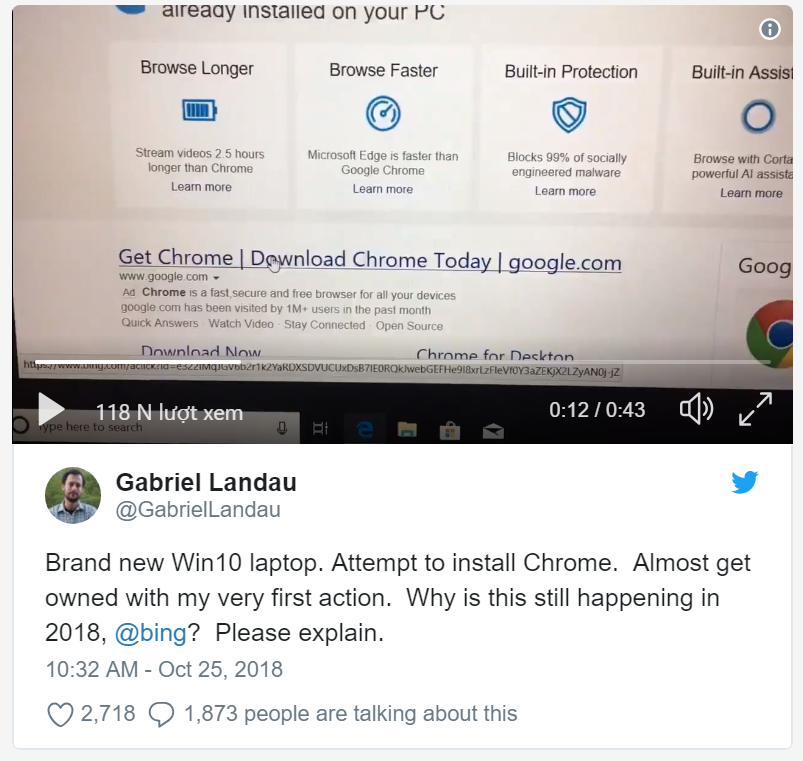Play the embedded tweet video
Screen dimensions: 803x761
[x=51, y=410]
